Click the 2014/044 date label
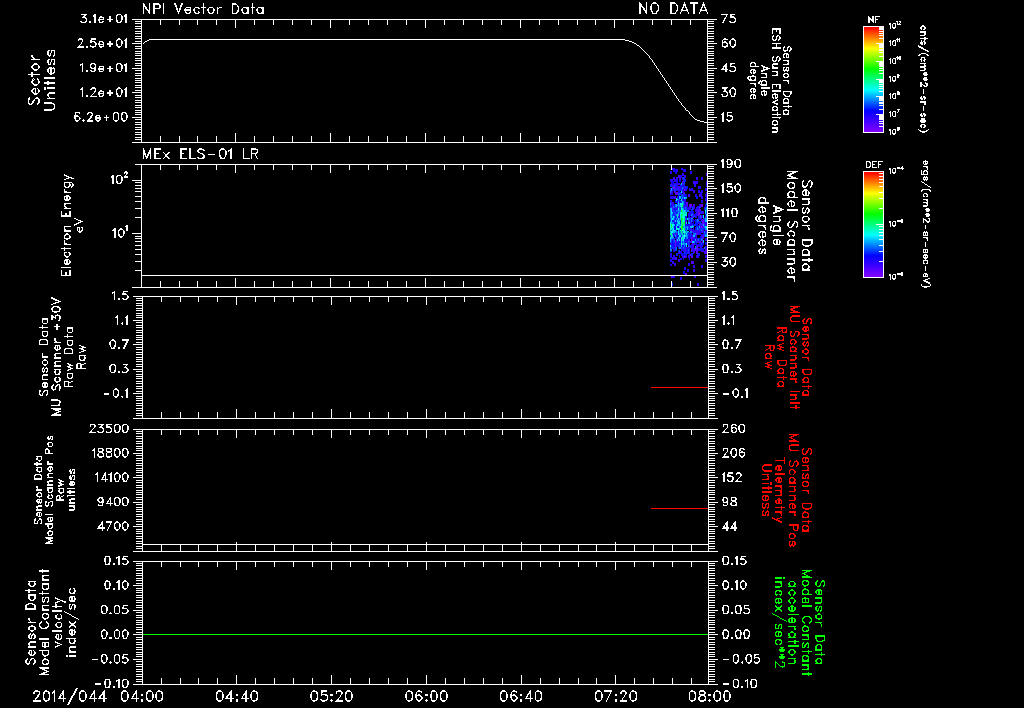The width and height of the screenshot is (1024, 708). (x=69, y=696)
